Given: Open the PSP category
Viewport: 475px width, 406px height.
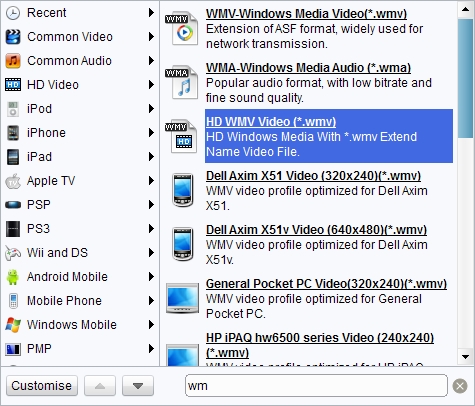Looking at the screenshot, I should [80, 205].
